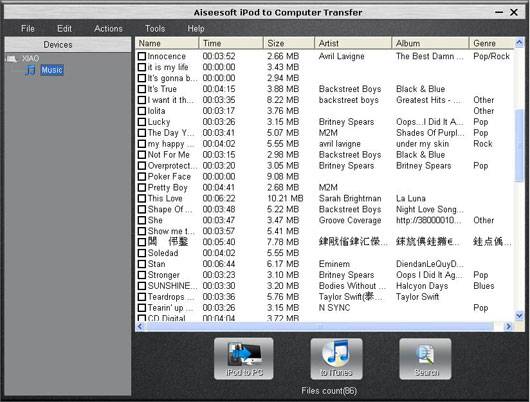Viewport: 530px width, 402px height.
Task: Click the vertical scrollbar thumb
Action: click(x=519, y=145)
